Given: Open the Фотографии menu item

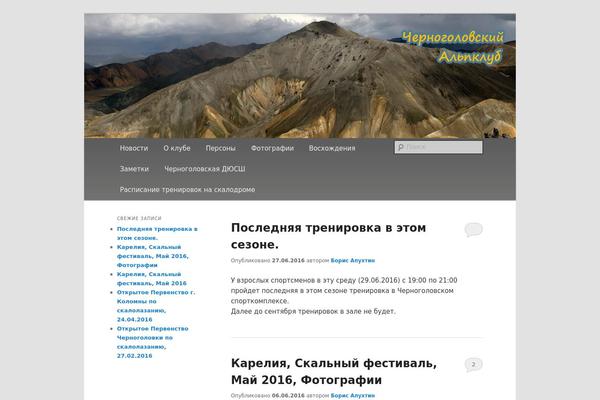Looking at the screenshot, I should (272, 148).
